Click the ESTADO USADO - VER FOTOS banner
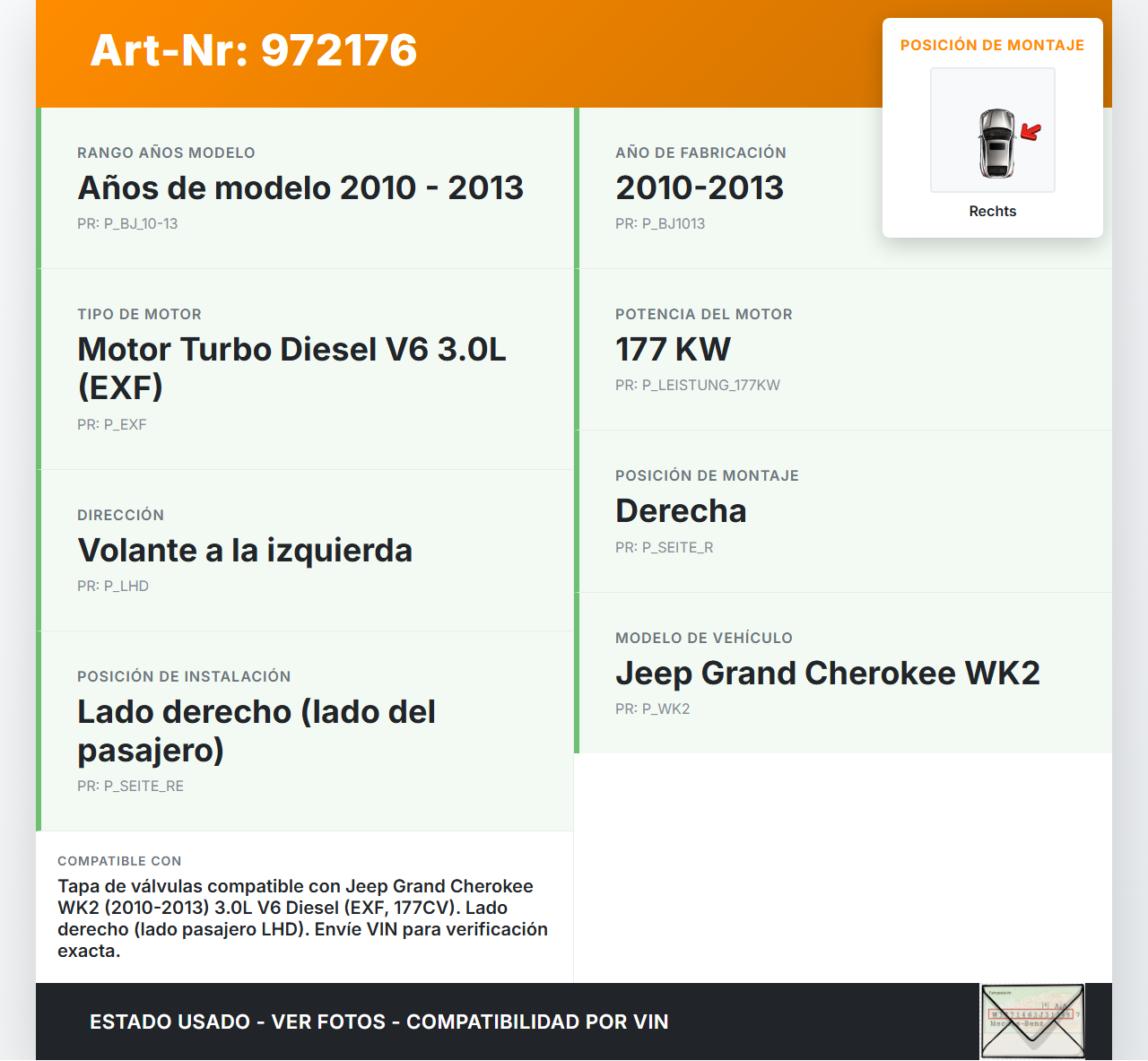 click(378, 1022)
